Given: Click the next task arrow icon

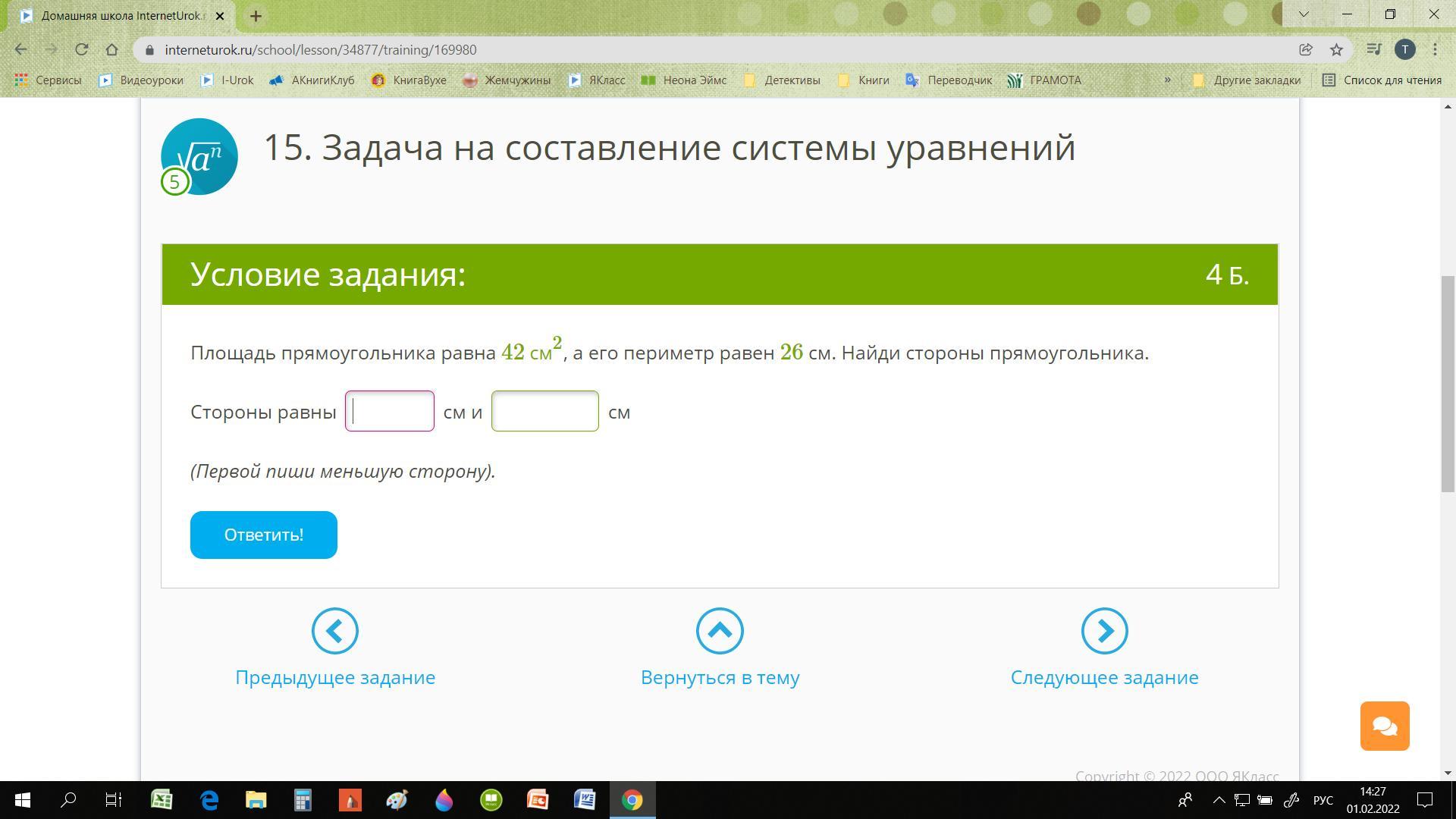Looking at the screenshot, I should [x=1104, y=631].
